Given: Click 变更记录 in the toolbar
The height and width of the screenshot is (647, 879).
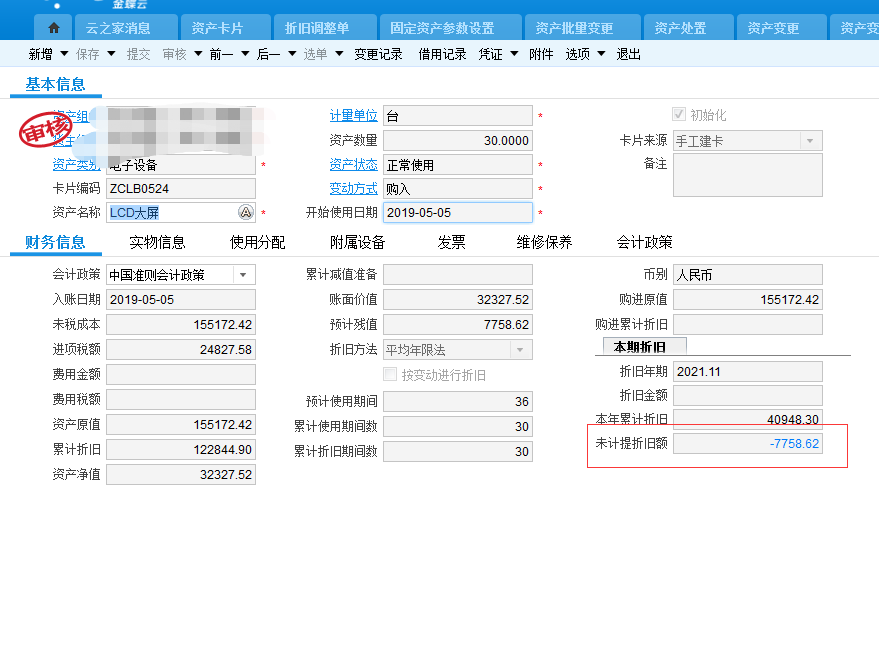Looking at the screenshot, I should click(x=378, y=54).
